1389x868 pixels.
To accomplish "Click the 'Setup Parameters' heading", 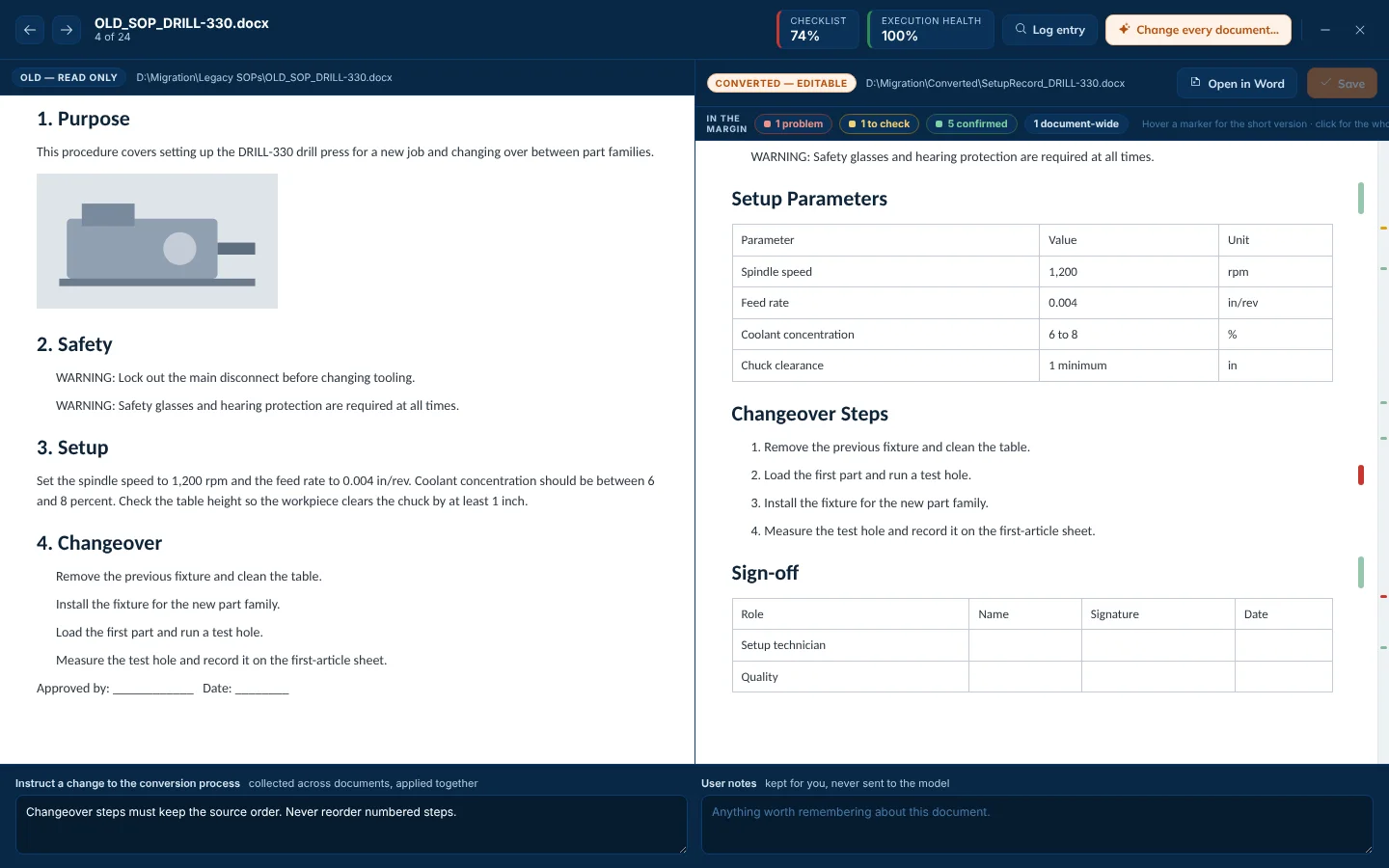I will pos(809,199).
